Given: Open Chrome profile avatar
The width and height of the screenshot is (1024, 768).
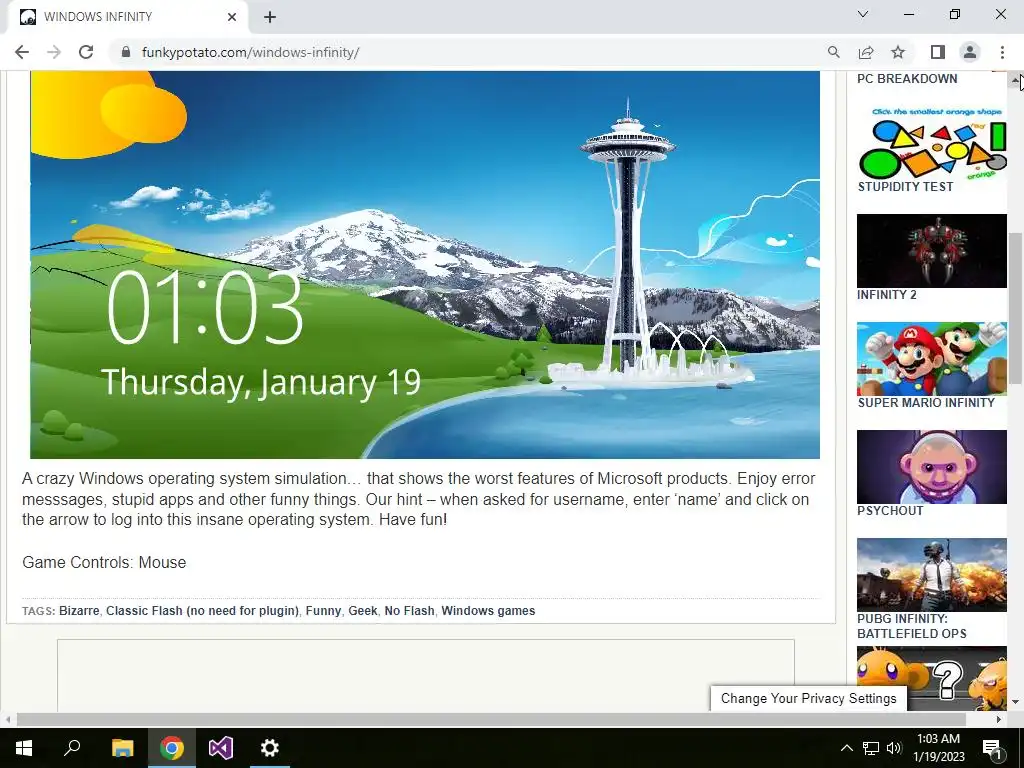Looking at the screenshot, I should [x=970, y=52].
